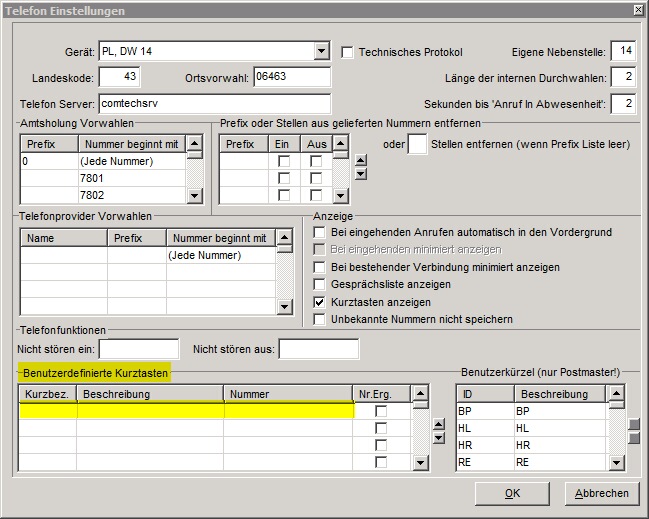Toggle the first Nr.Erg. checkbox in Kurztasten table
649x519 pixels.
point(381,411)
